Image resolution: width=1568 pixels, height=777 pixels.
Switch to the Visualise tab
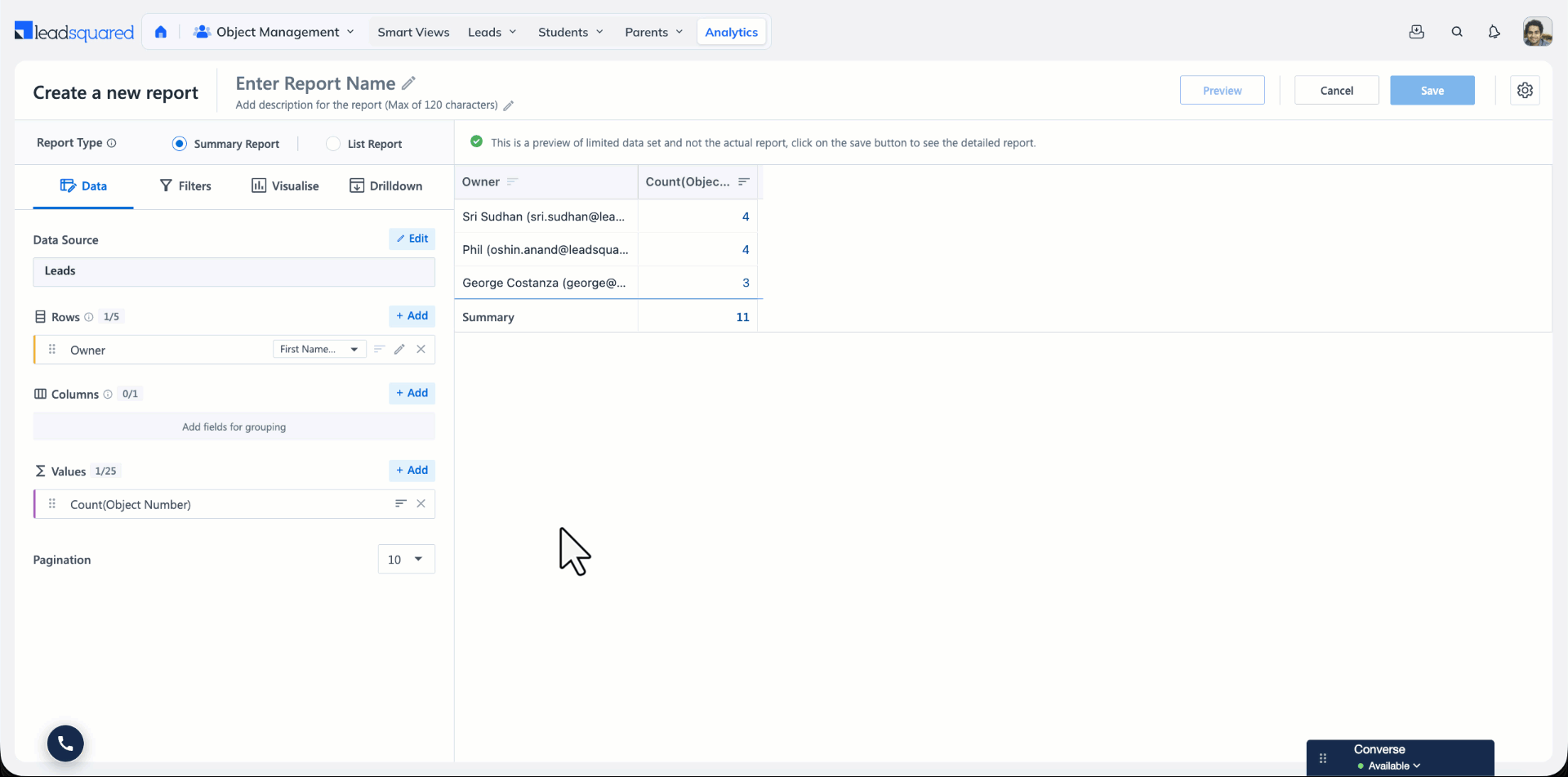coord(285,186)
